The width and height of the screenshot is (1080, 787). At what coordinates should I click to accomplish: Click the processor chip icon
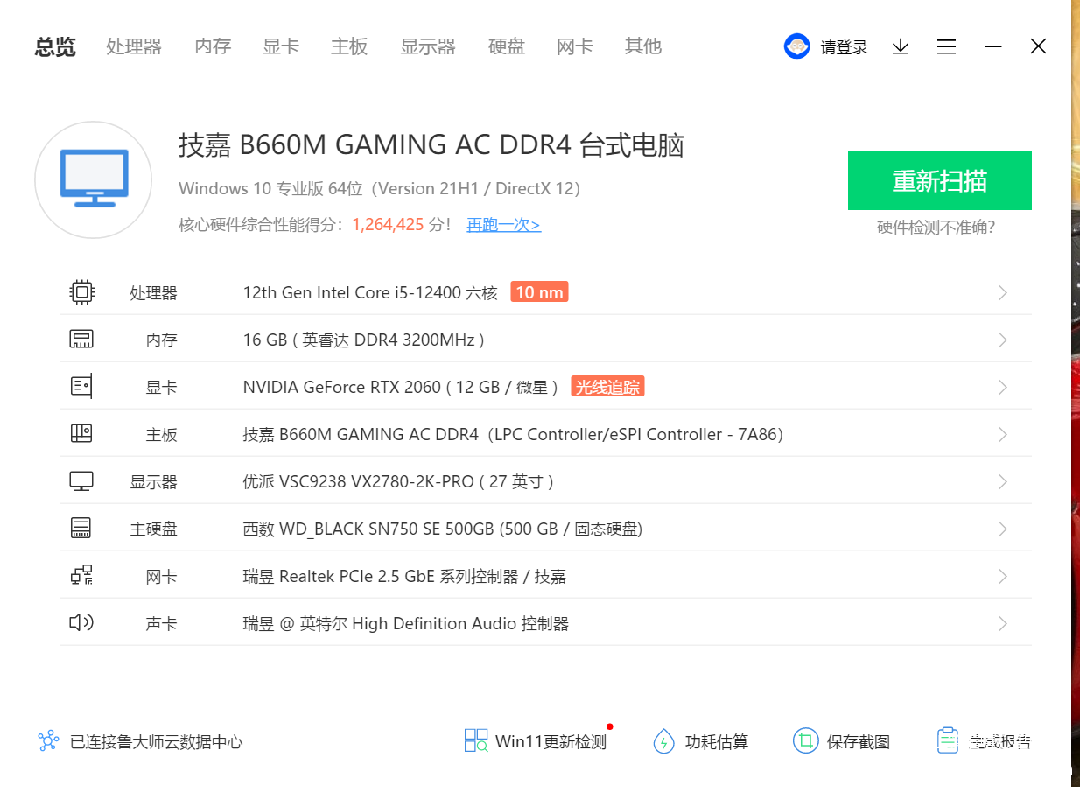pyautogui.click(x=82, y=292)
